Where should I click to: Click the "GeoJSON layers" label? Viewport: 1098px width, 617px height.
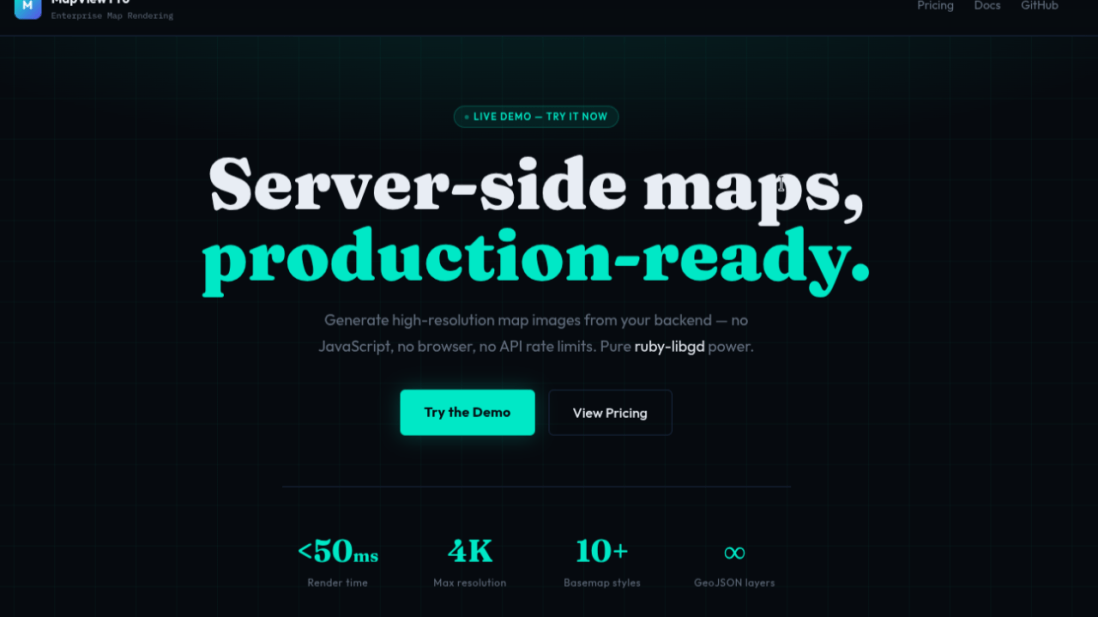(x=734, y=583)
